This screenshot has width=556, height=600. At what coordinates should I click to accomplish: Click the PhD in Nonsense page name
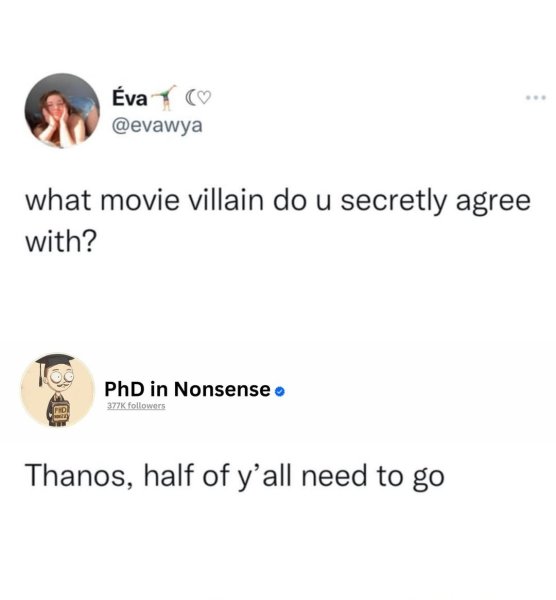pos(188,389)
